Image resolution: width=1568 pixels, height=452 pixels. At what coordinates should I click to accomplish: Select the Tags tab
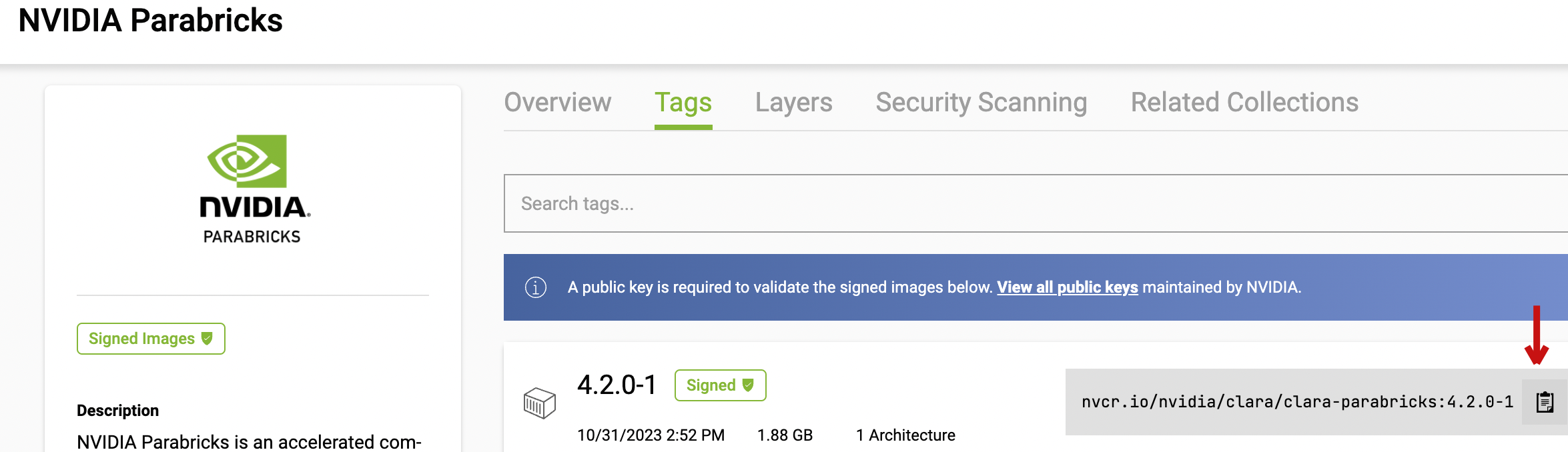683,103
